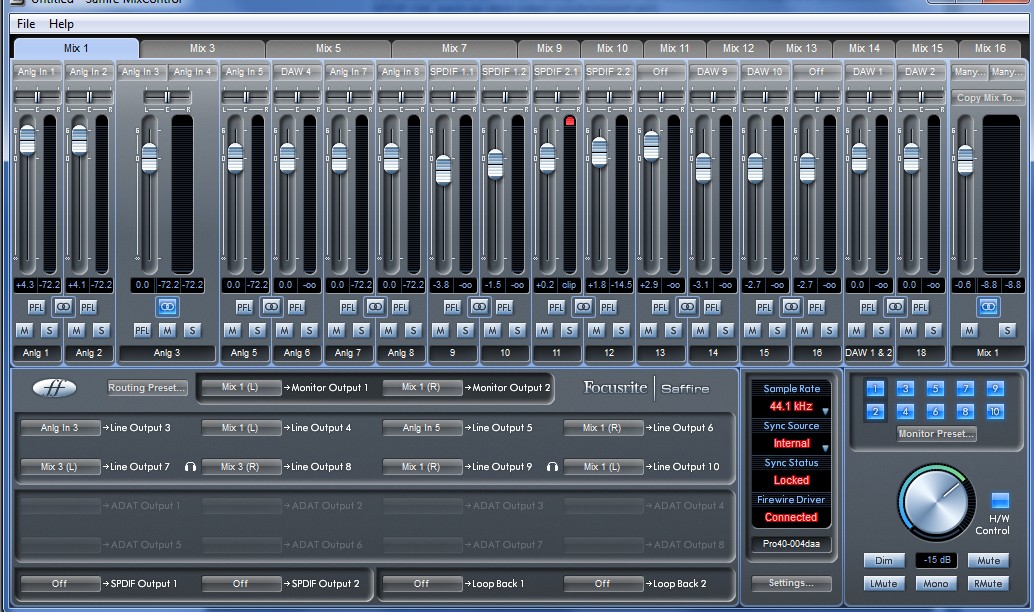Open the DAW 9 input selector
1034x612 pixels.
click(x=712, y=71)
